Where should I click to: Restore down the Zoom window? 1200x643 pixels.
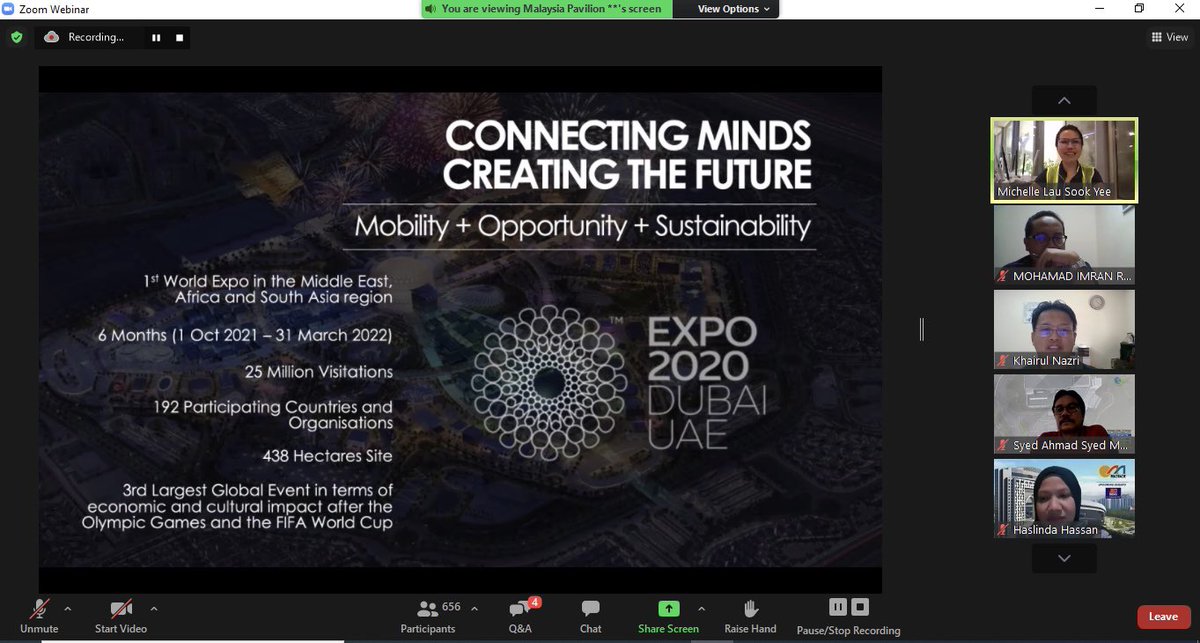point(1139,9)
